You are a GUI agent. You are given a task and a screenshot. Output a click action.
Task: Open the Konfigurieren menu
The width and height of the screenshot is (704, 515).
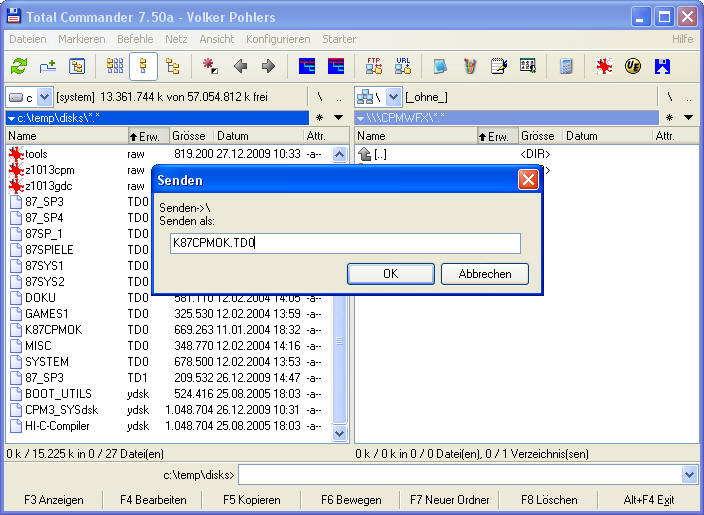tap(278, 39)
